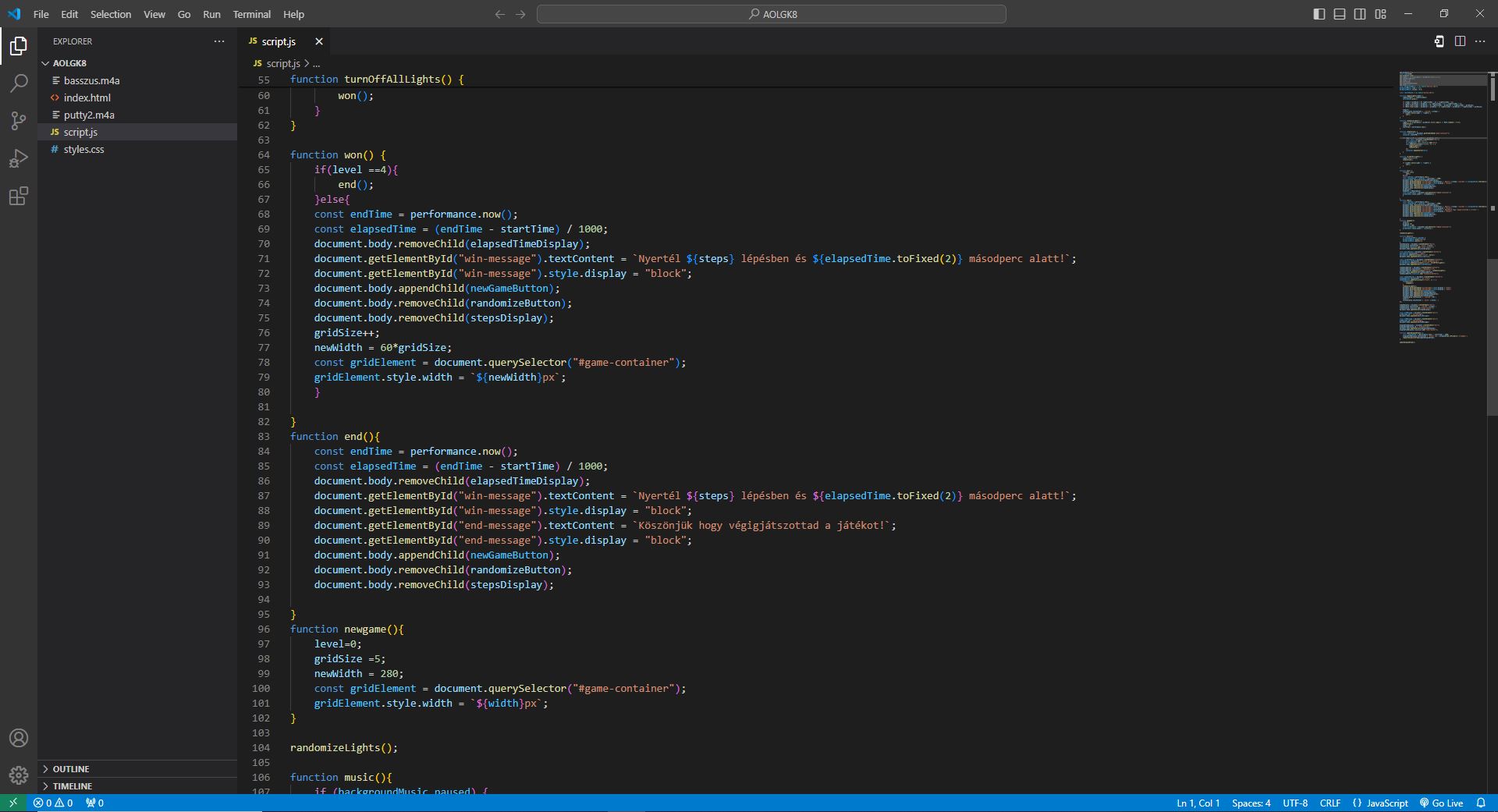Viewport: 1498px width, 812px height.
Task: Open the Edit menu
Action: (69, 14)
